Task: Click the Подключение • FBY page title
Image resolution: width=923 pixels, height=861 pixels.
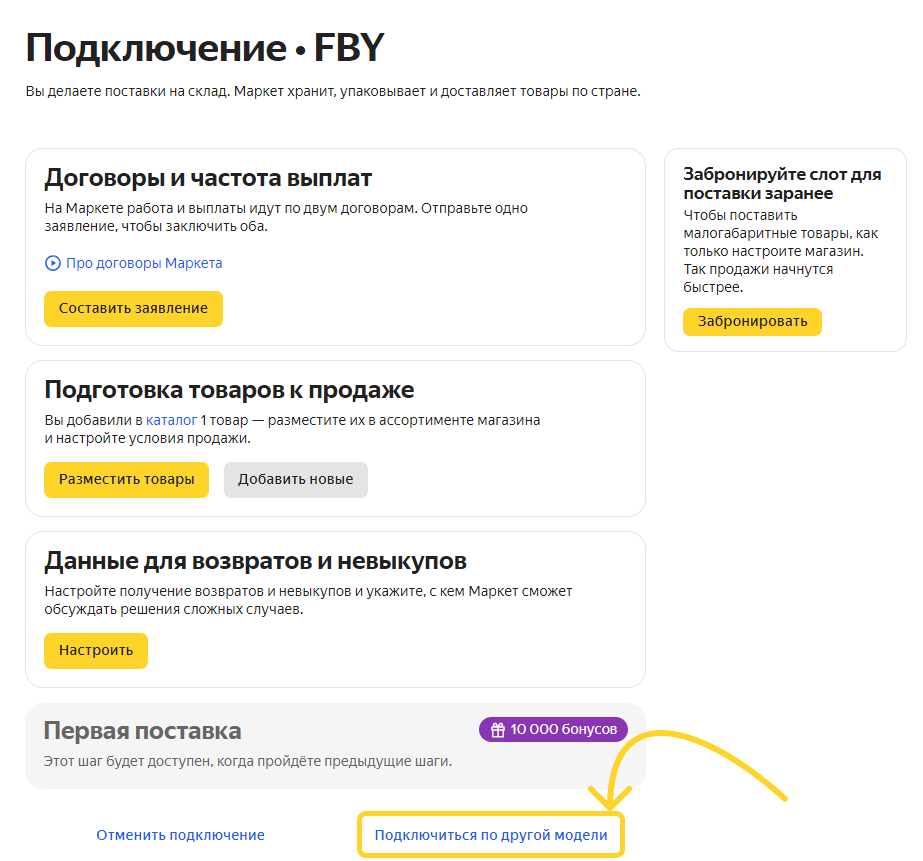Action: pyautogui.click(x=204, y=48)
